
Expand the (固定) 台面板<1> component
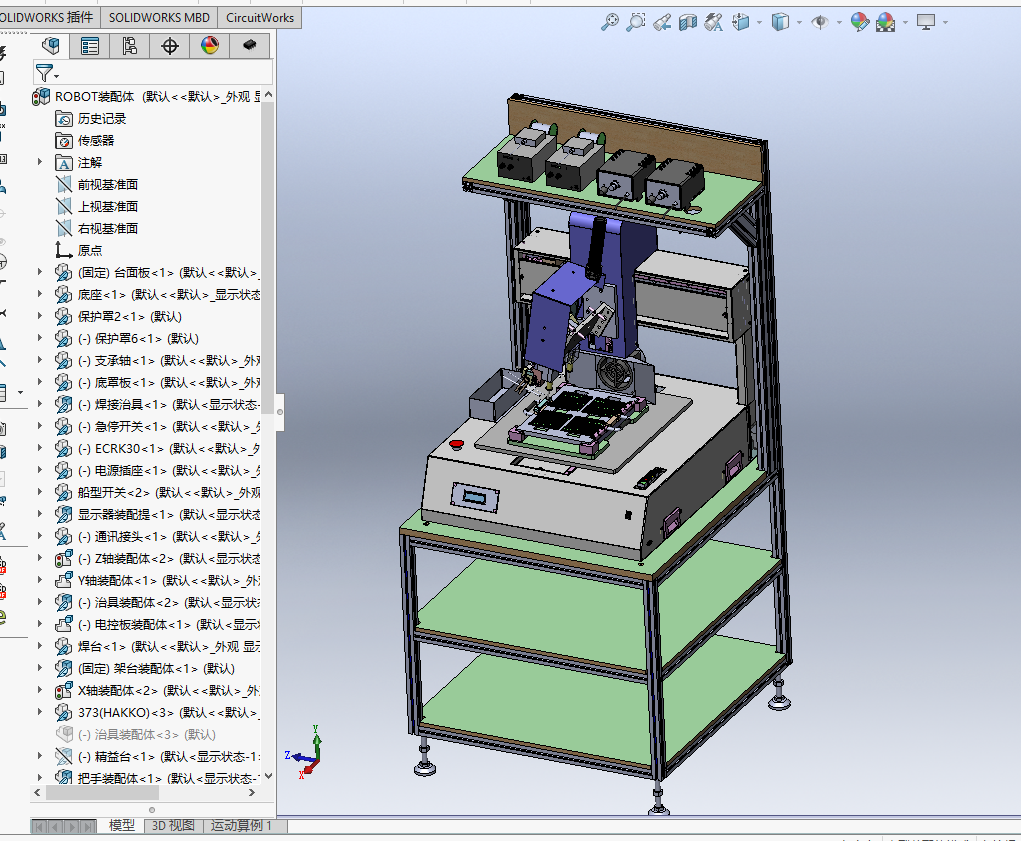pos(40,272)
